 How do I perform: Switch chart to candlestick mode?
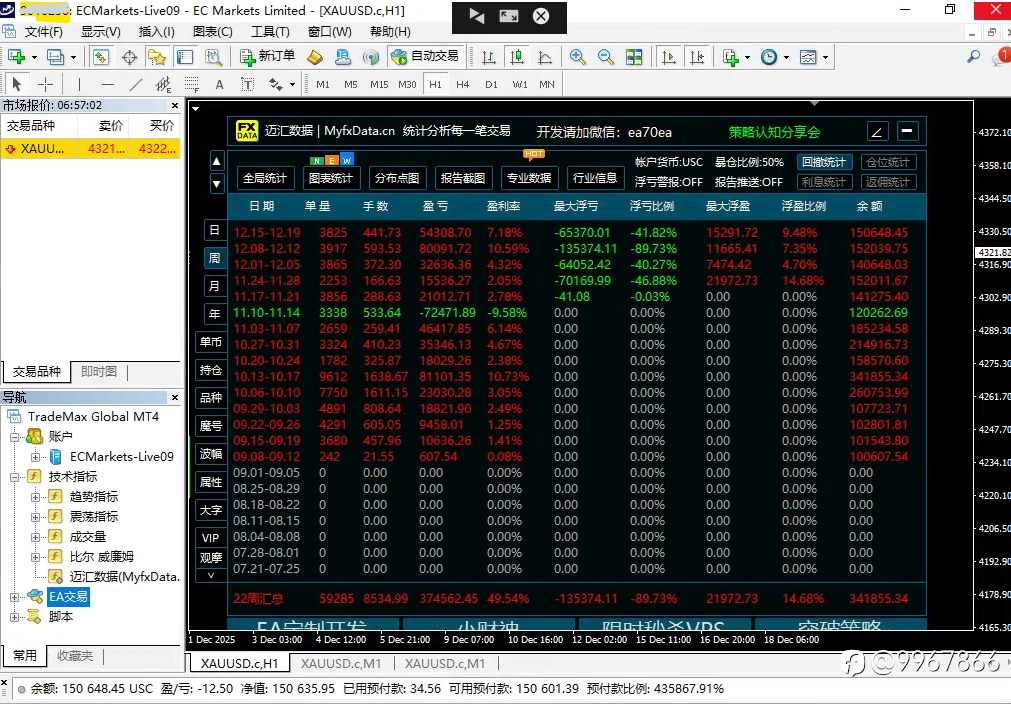coord(516,57)
